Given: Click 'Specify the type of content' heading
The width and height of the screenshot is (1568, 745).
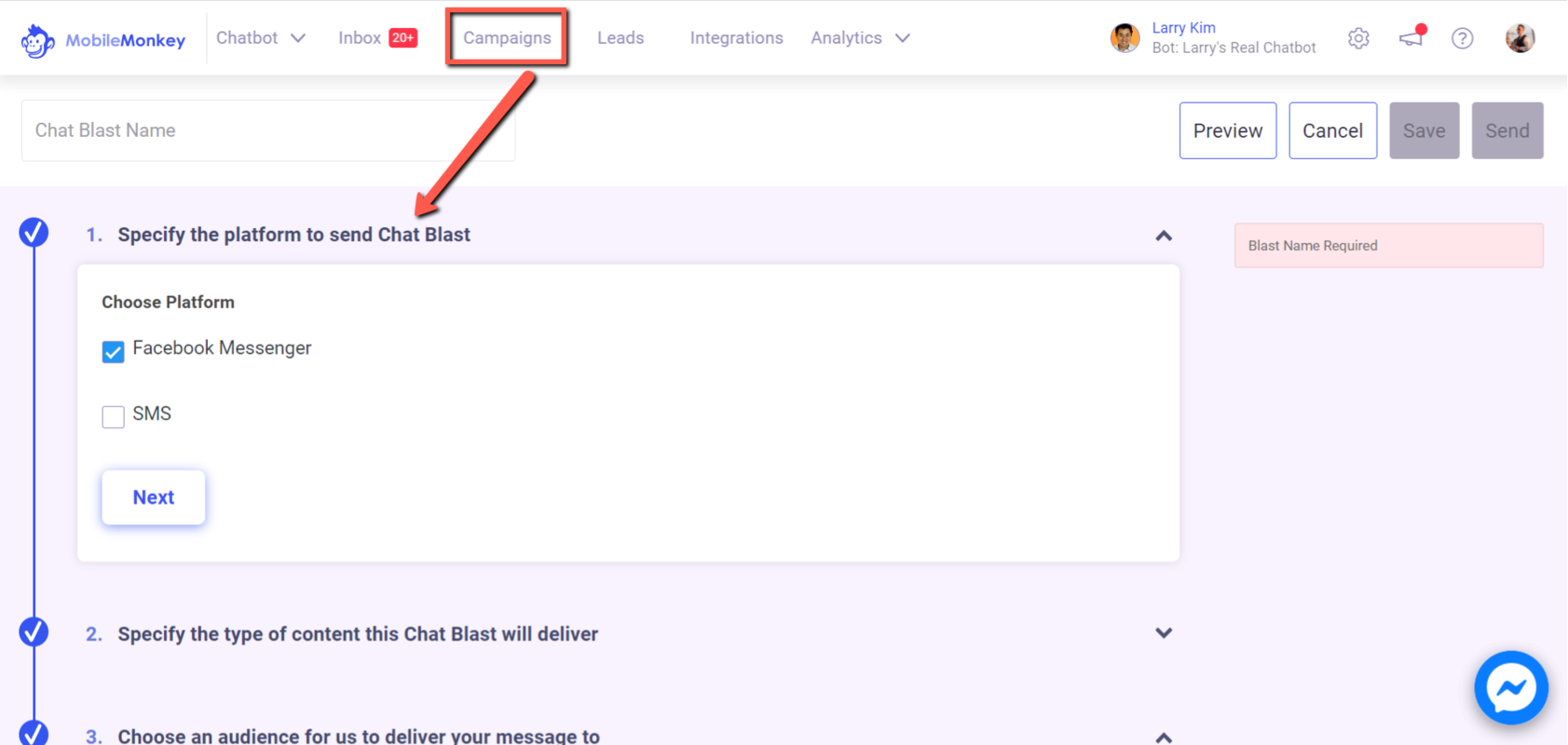Looking at the screenshot, I should (x=358, y=634).
